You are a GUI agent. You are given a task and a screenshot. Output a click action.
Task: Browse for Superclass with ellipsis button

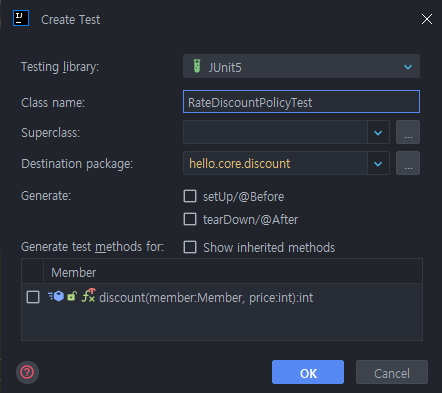[x=408, y=132]
